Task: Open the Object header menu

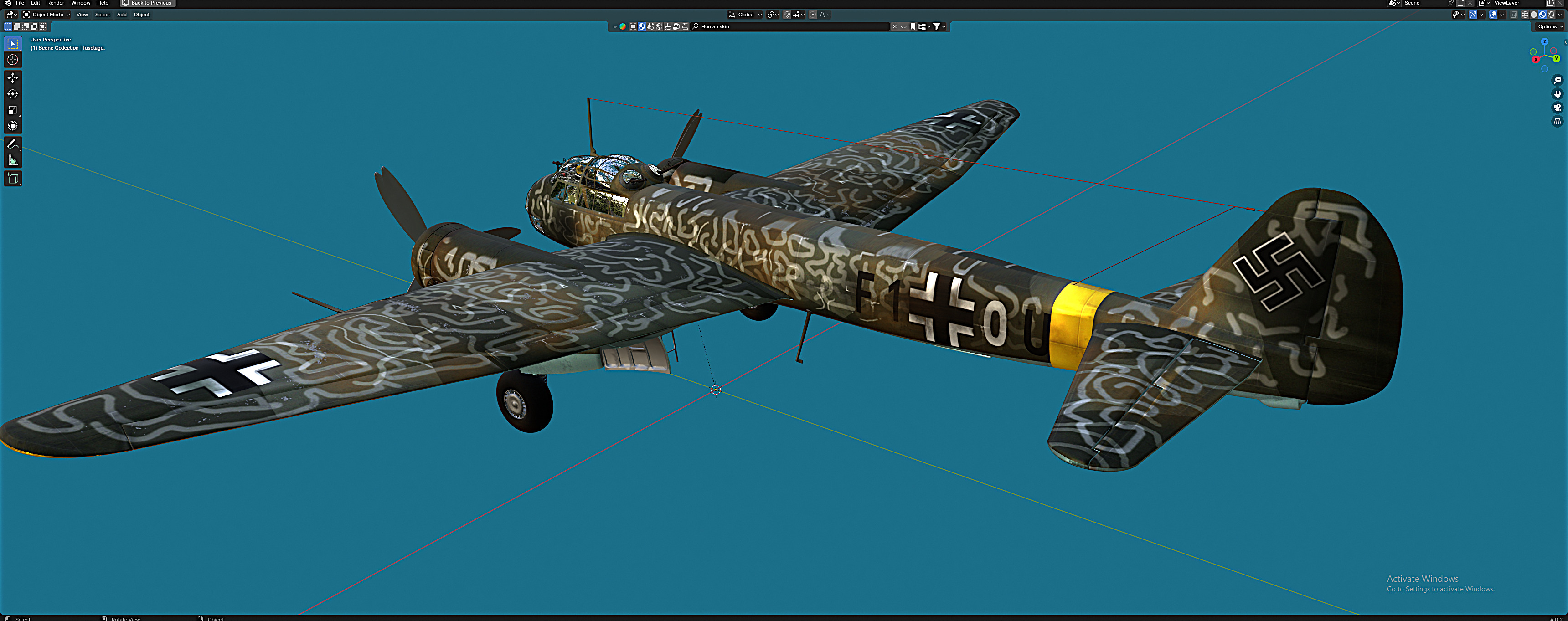Action: point(141,15)
